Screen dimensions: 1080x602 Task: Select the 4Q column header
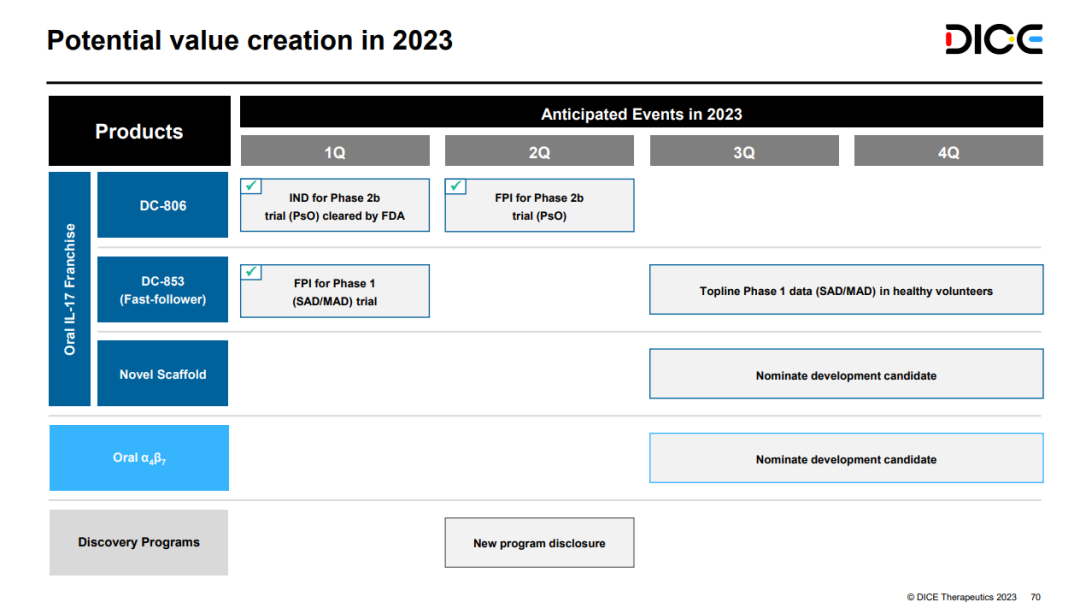point(948,152)
